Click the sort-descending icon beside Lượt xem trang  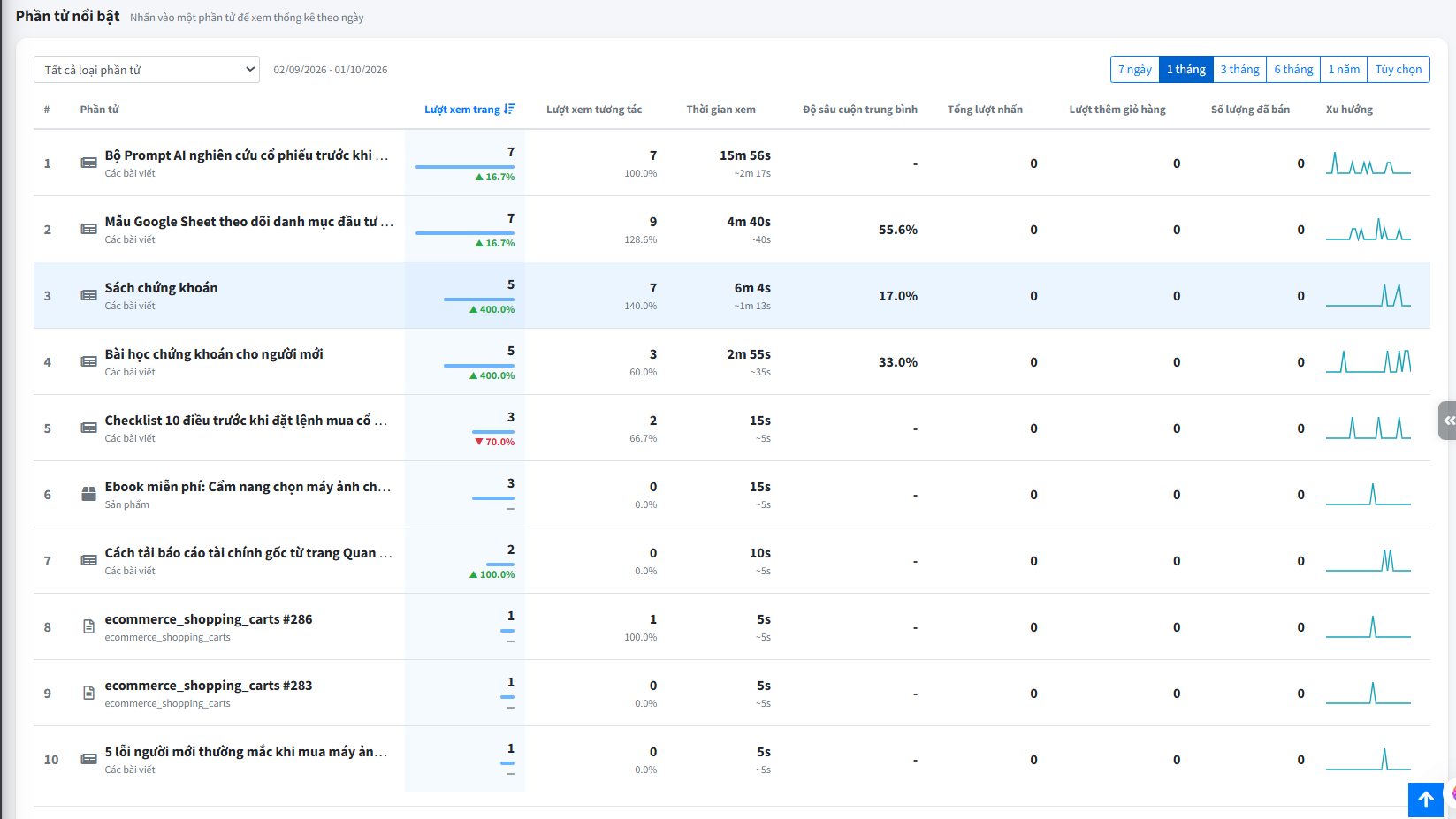pyautogui.click(x=509, y=110)
